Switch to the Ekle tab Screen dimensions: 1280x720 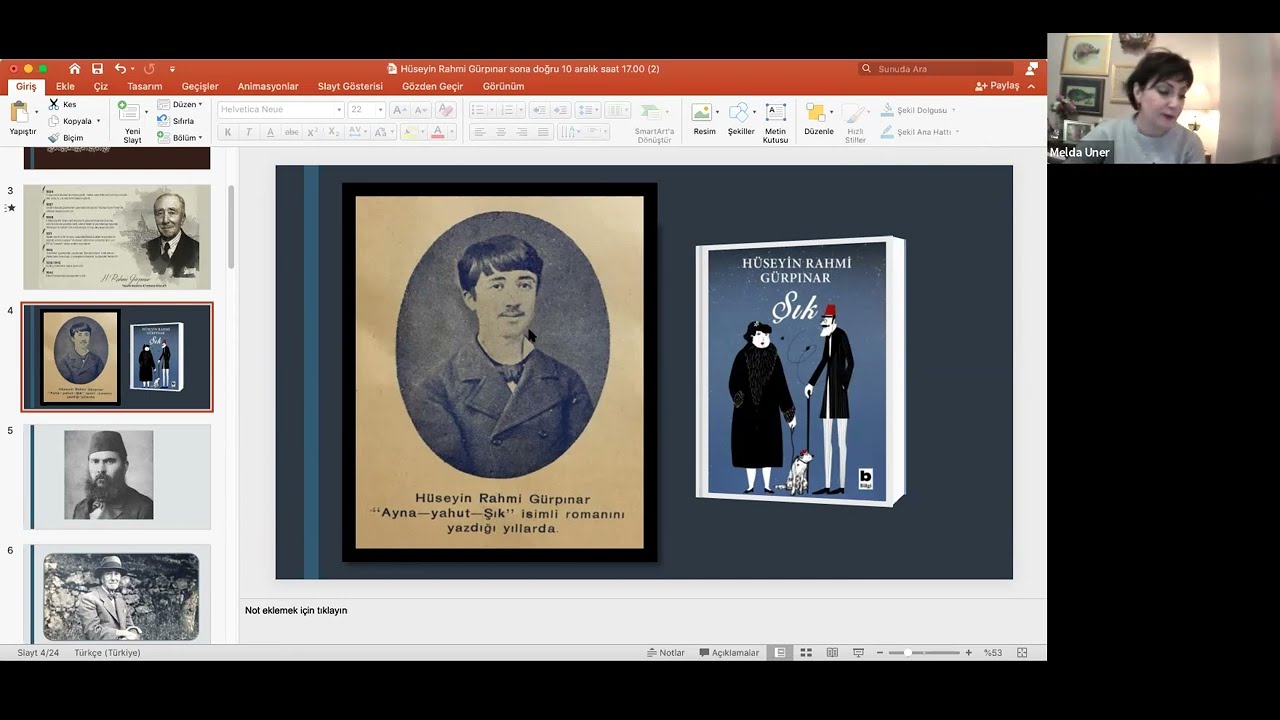[65, 86]
